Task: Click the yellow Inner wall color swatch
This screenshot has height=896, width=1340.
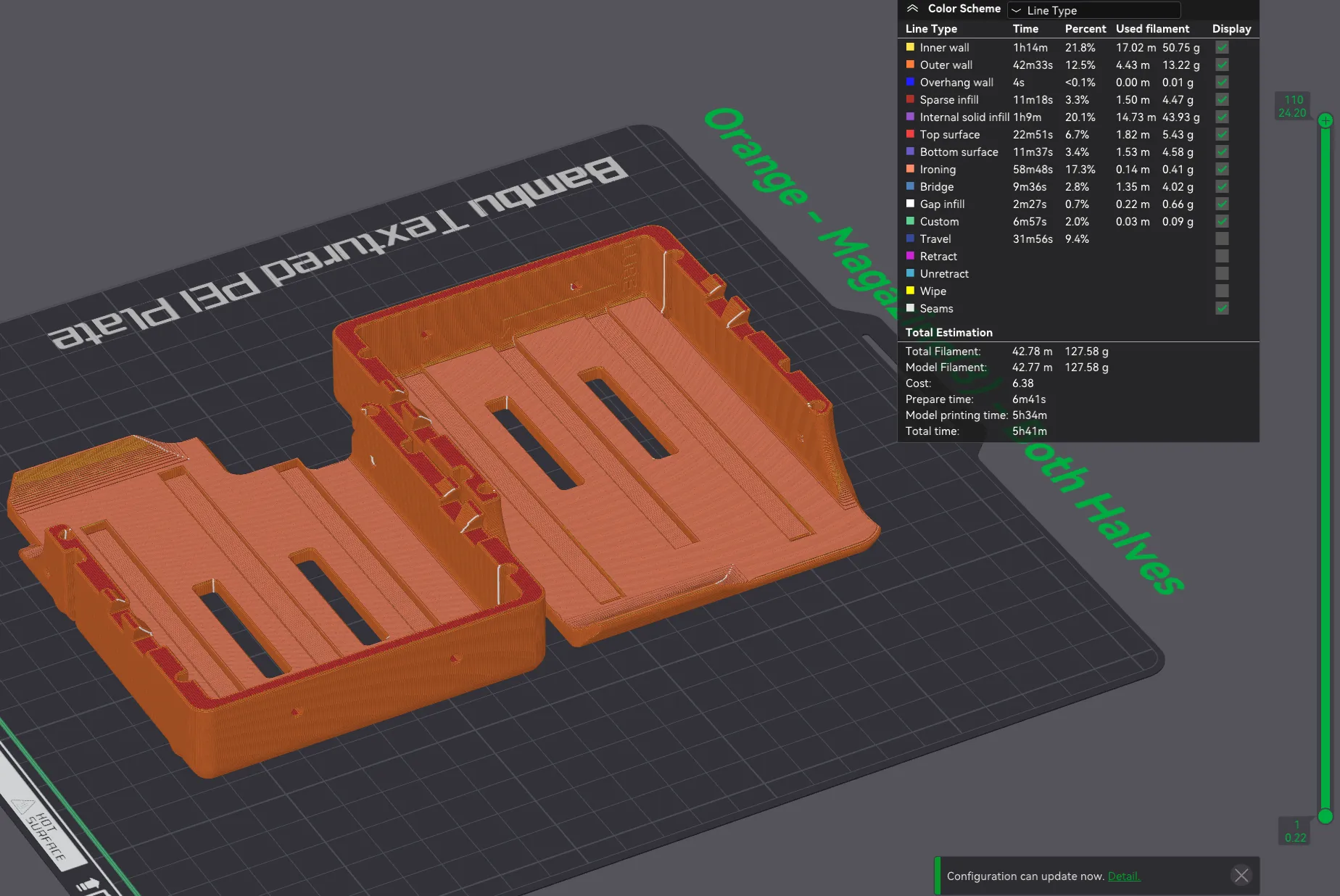Action: point(910,47)
